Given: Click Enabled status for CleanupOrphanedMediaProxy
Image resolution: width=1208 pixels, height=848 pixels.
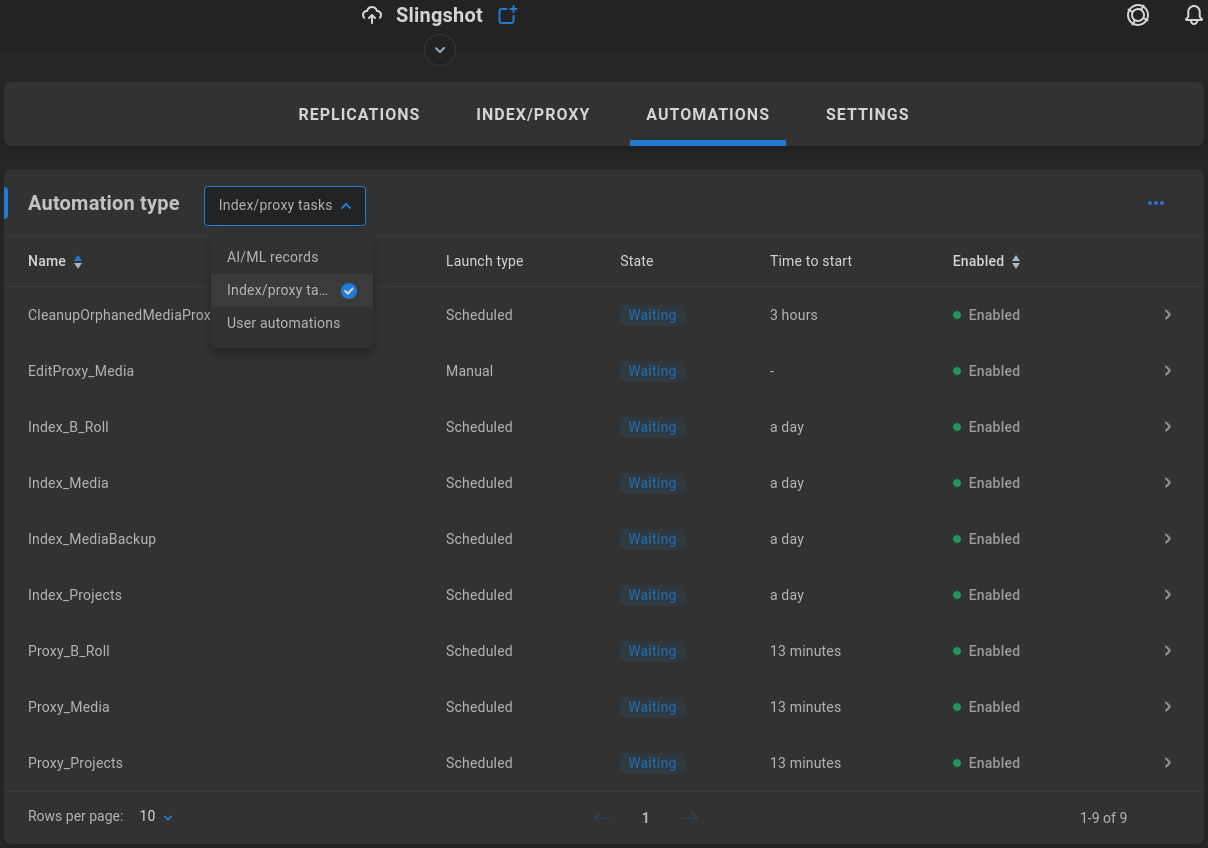Looking at the screenshot, I should click(987, 315).
